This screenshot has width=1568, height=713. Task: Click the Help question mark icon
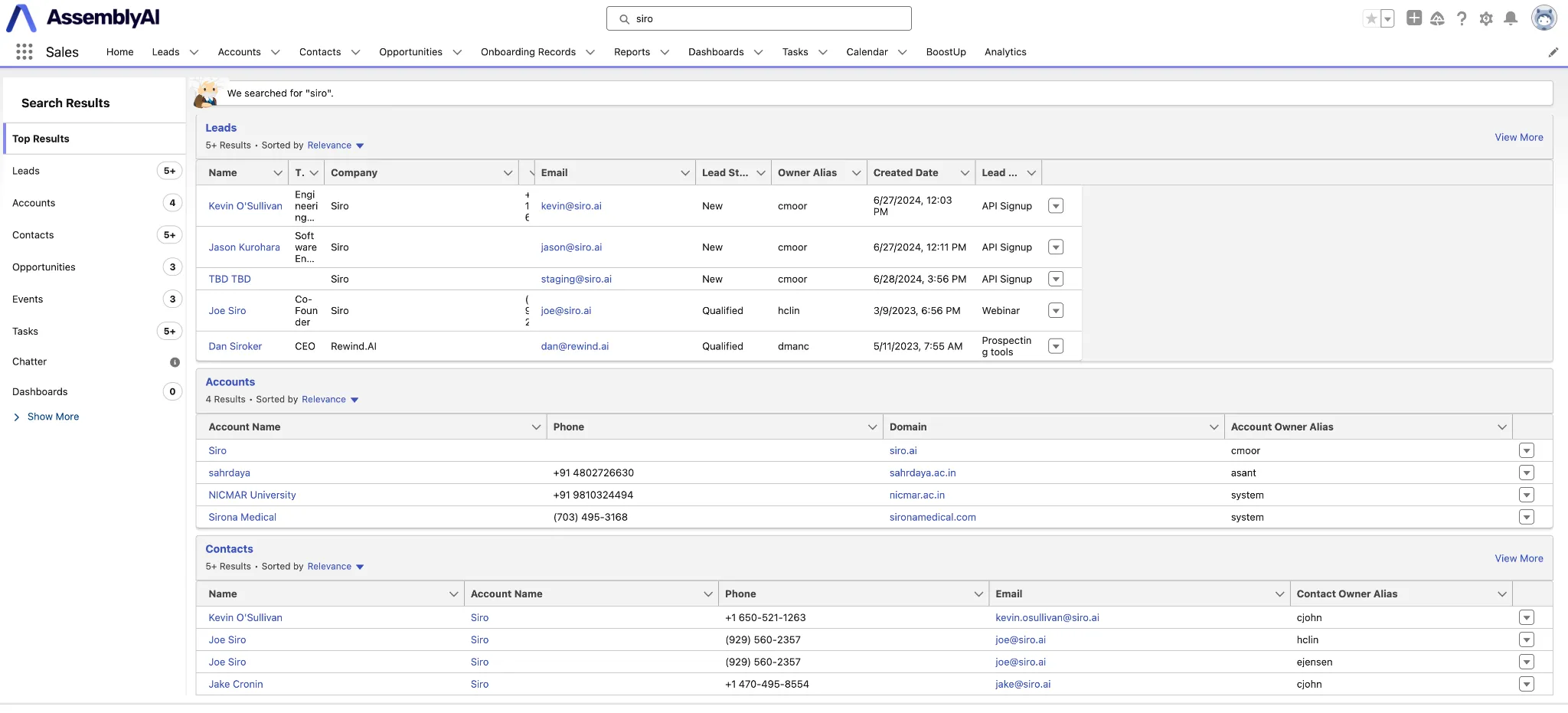click(x=1462, y=18)
